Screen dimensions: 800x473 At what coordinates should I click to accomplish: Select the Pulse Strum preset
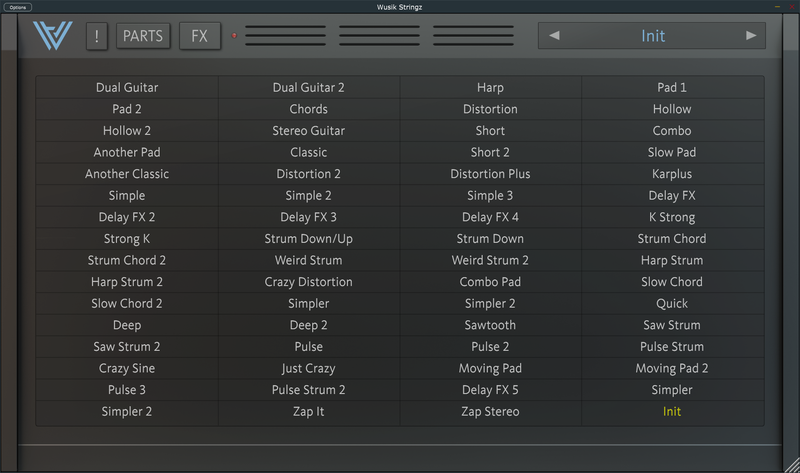[672, 346]
